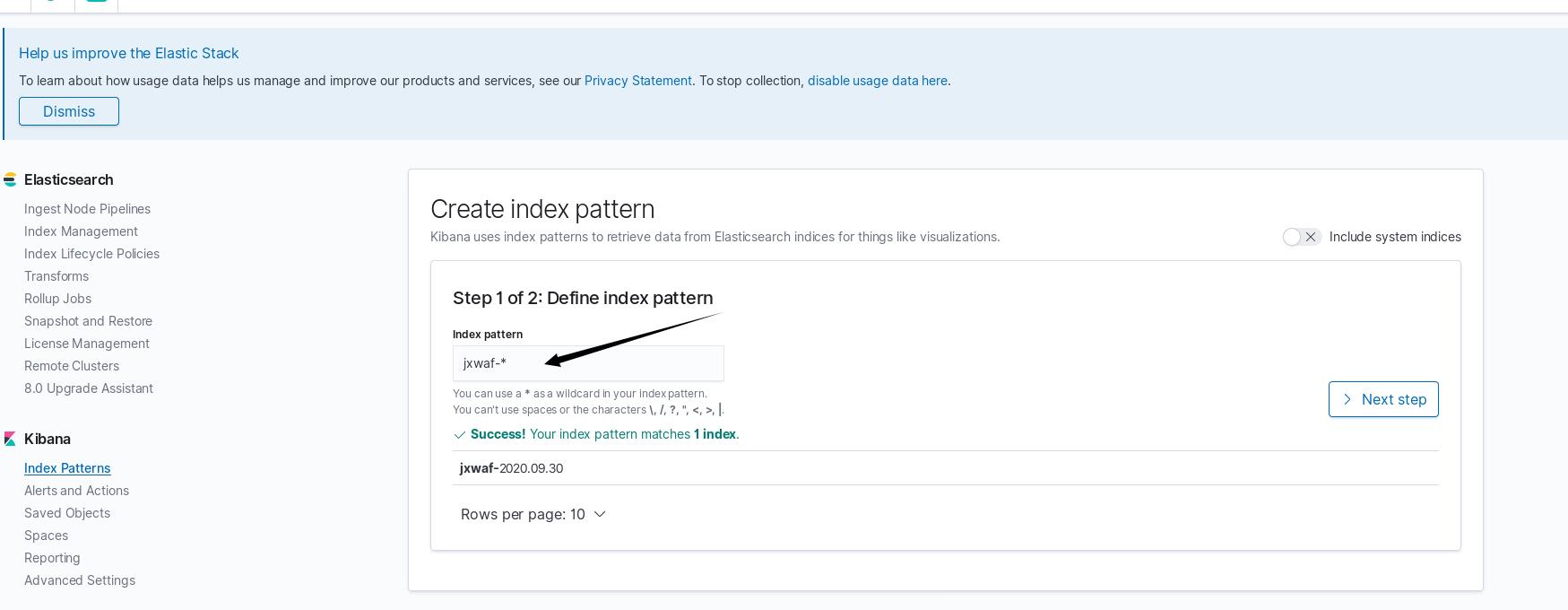Select Index Lifecycle Policies menu item
Image resolution: width=1568 pixels, height=610 pixels.
(x=91, y=254)
